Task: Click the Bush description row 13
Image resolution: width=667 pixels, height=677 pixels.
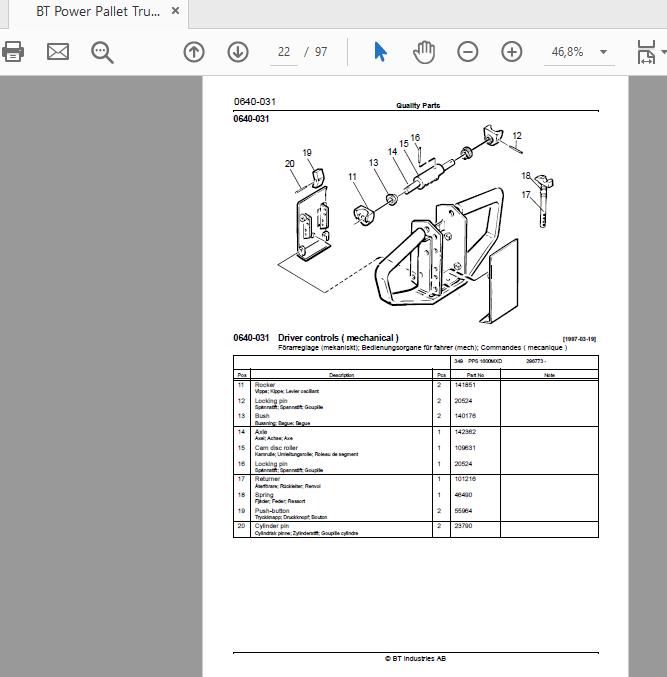Action: [262, 416]
